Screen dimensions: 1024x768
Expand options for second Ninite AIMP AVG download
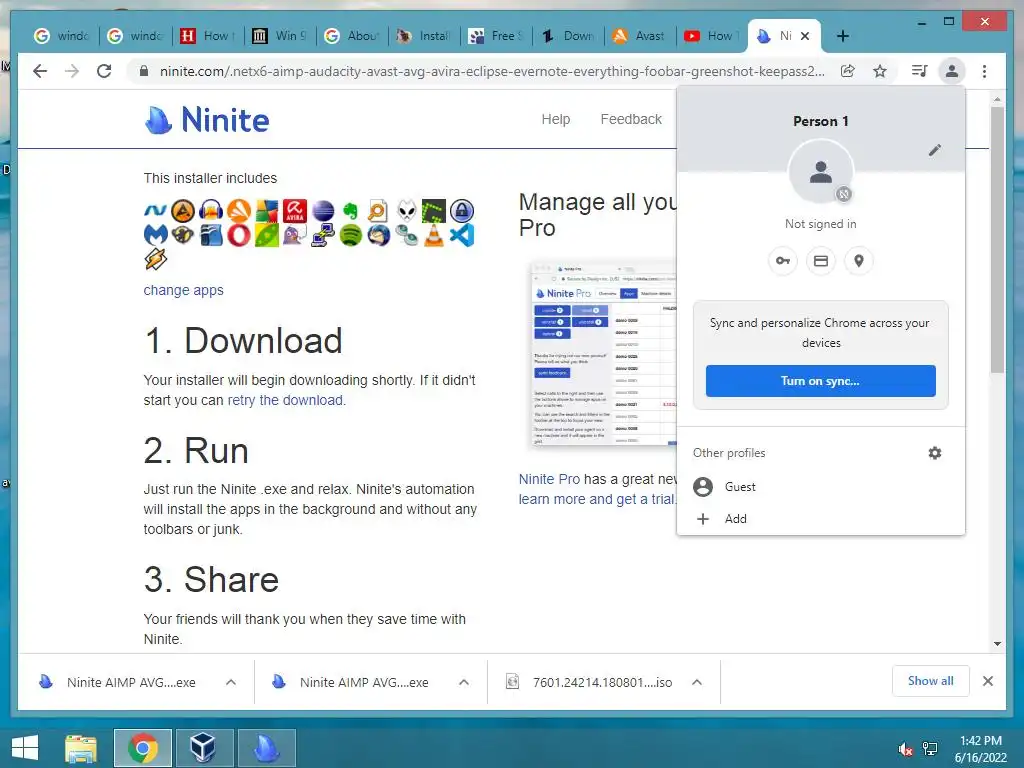pos(464,682)
